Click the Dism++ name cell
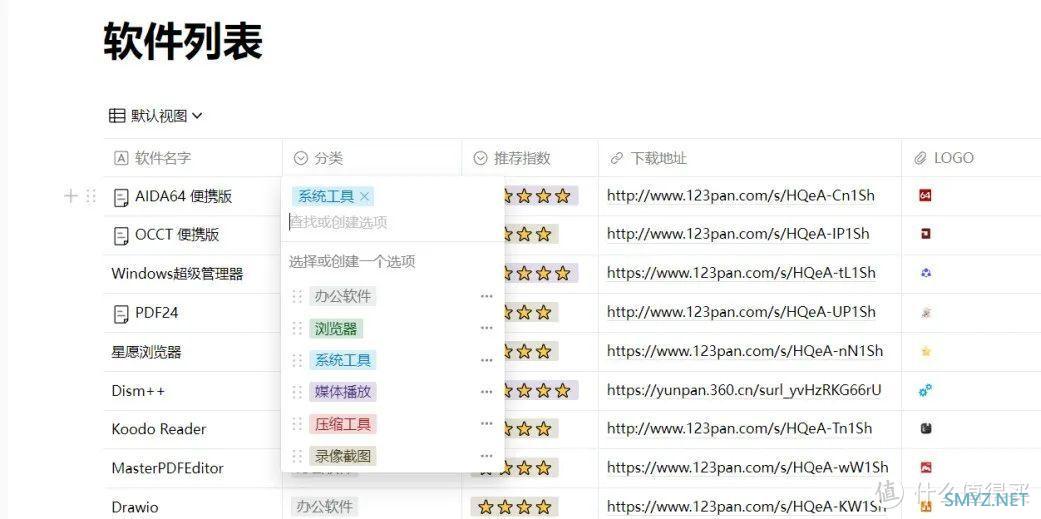Image resolution: width=1041 pixels, height=519 pixels. click(138, 391)
